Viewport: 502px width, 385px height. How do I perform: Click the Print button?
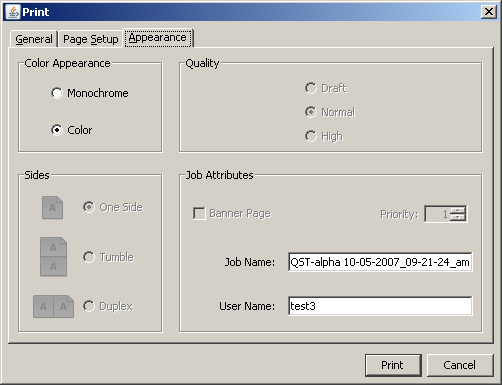coord(393,365)
